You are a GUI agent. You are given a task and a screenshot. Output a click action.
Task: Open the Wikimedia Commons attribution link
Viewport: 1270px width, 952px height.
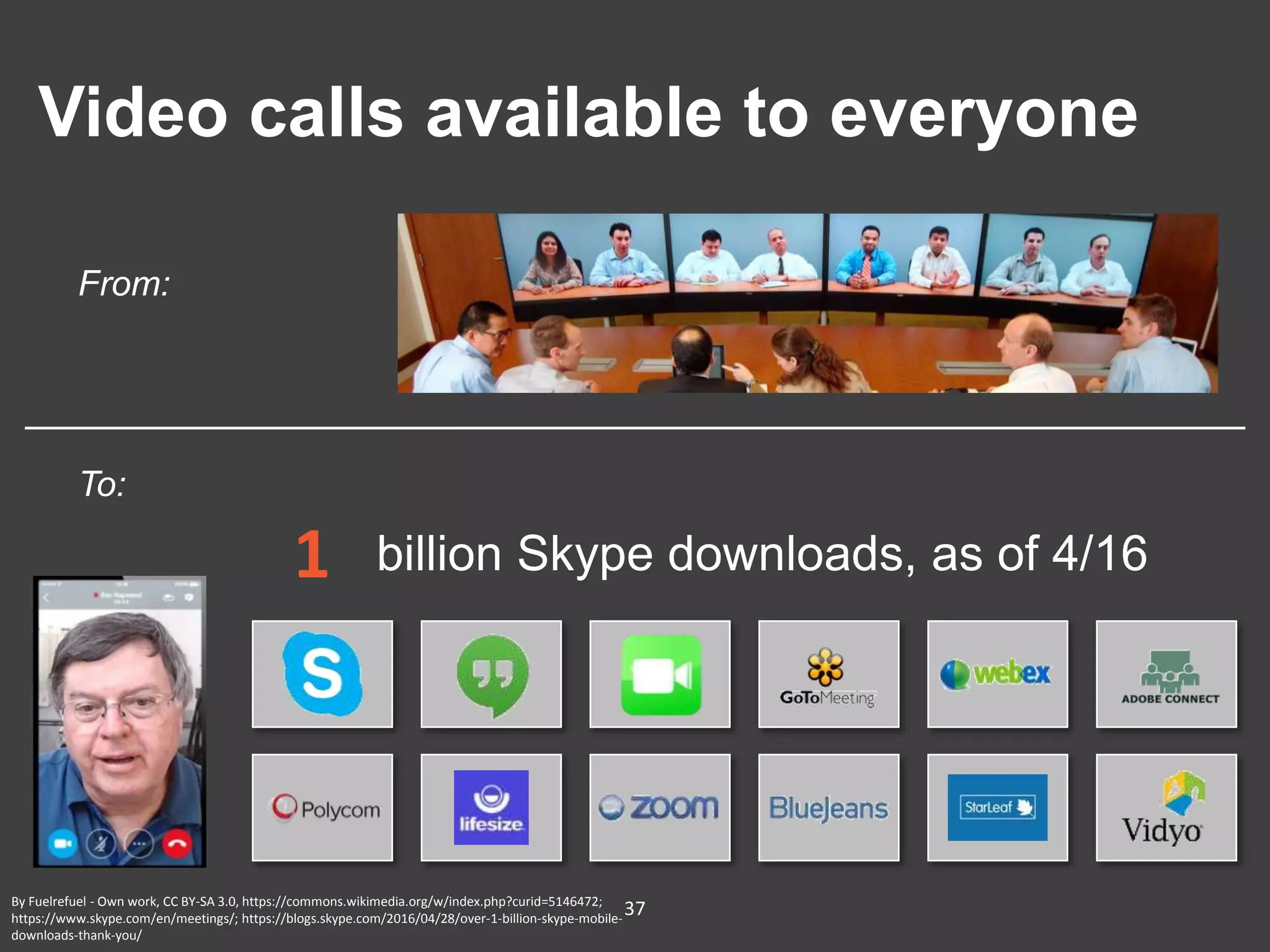click(422, 901)
